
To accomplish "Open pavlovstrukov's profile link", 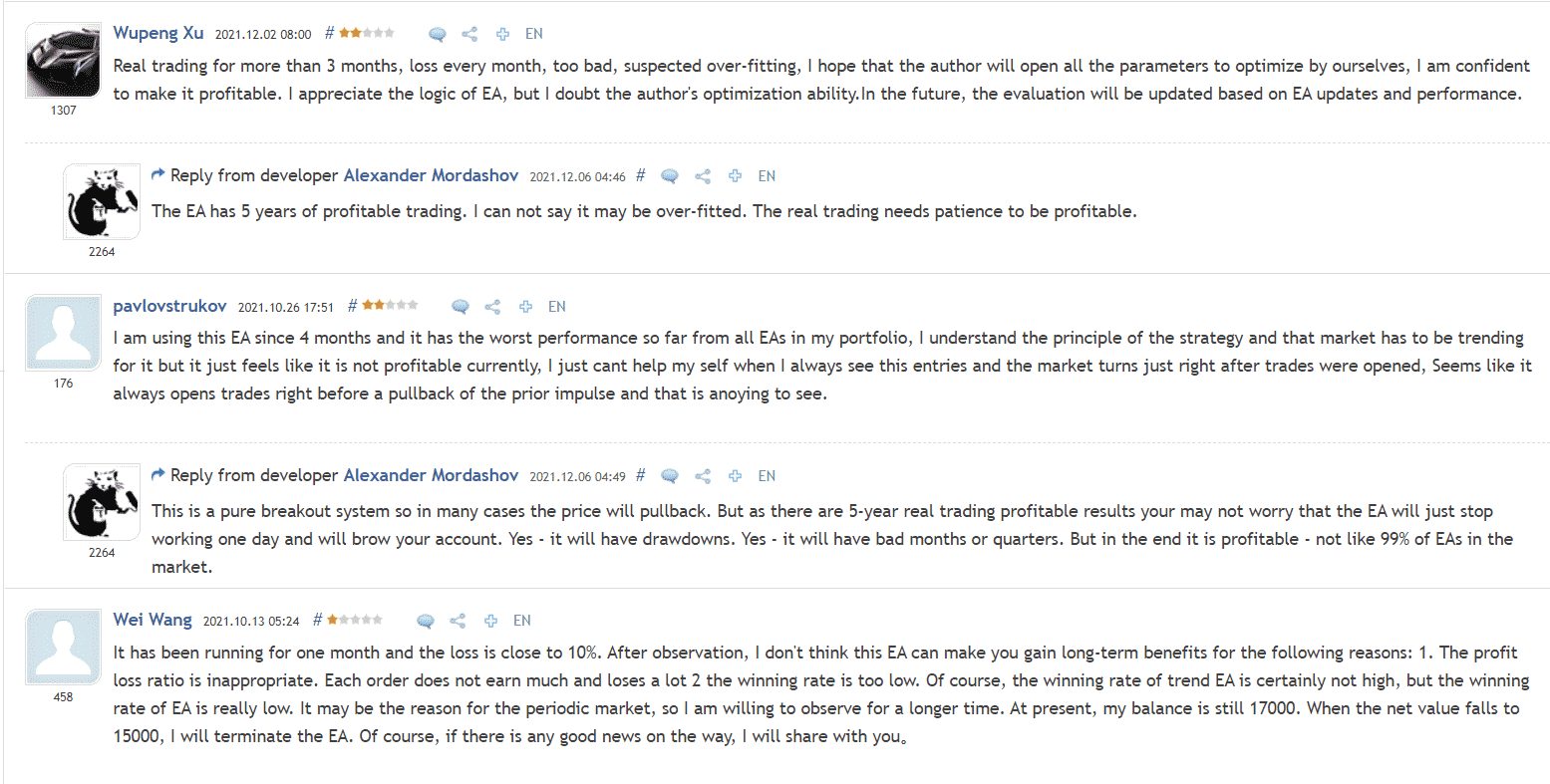I will coord(170,306).
